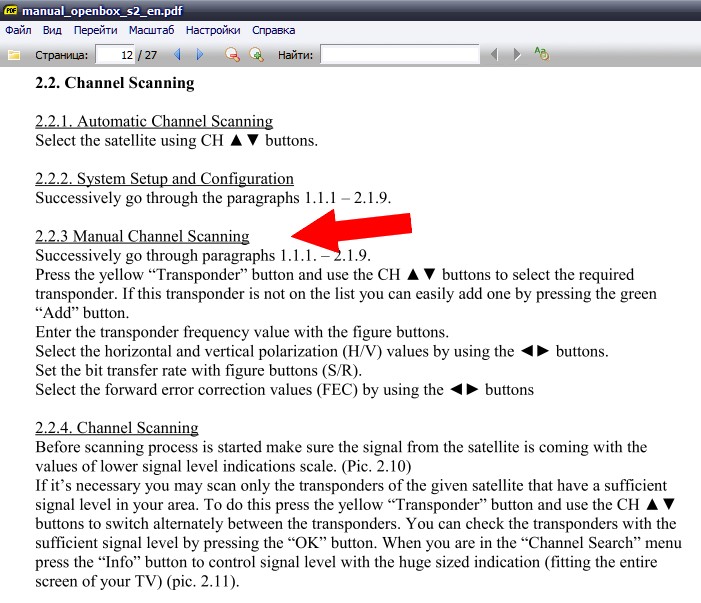Viewport: 701px width, 603px height.
Task: Click the 'Страница:' label
Action: (61, 55)
